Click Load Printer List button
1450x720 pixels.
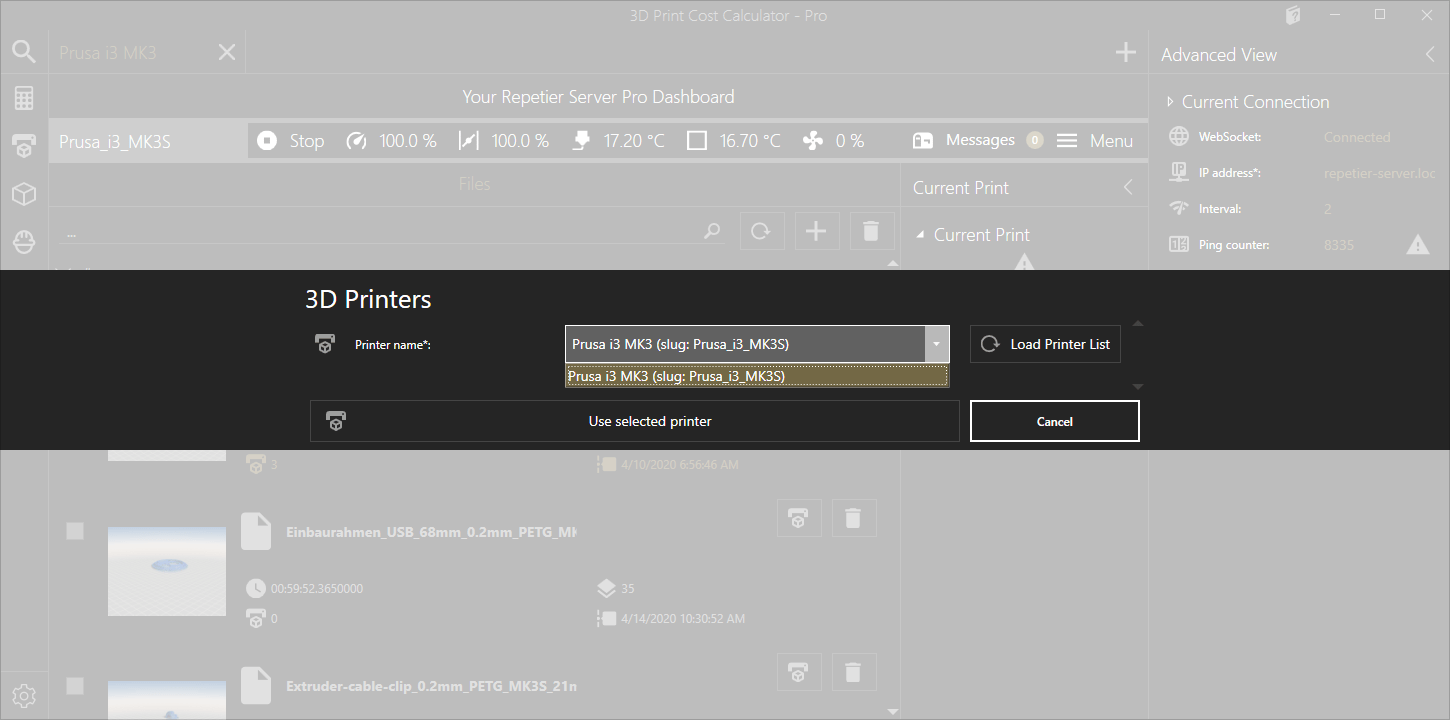tap(1045, 344)
